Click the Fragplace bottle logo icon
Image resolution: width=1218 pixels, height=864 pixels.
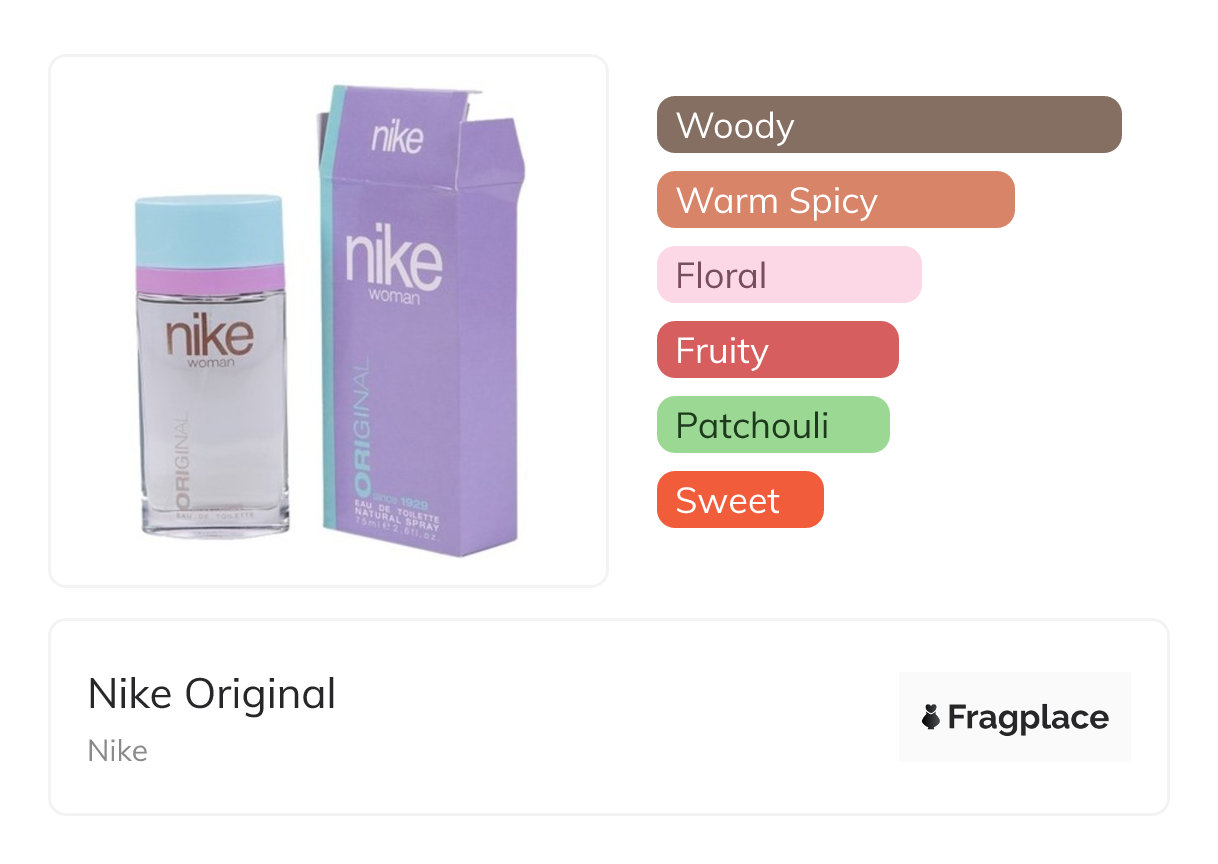pos(931,717)
